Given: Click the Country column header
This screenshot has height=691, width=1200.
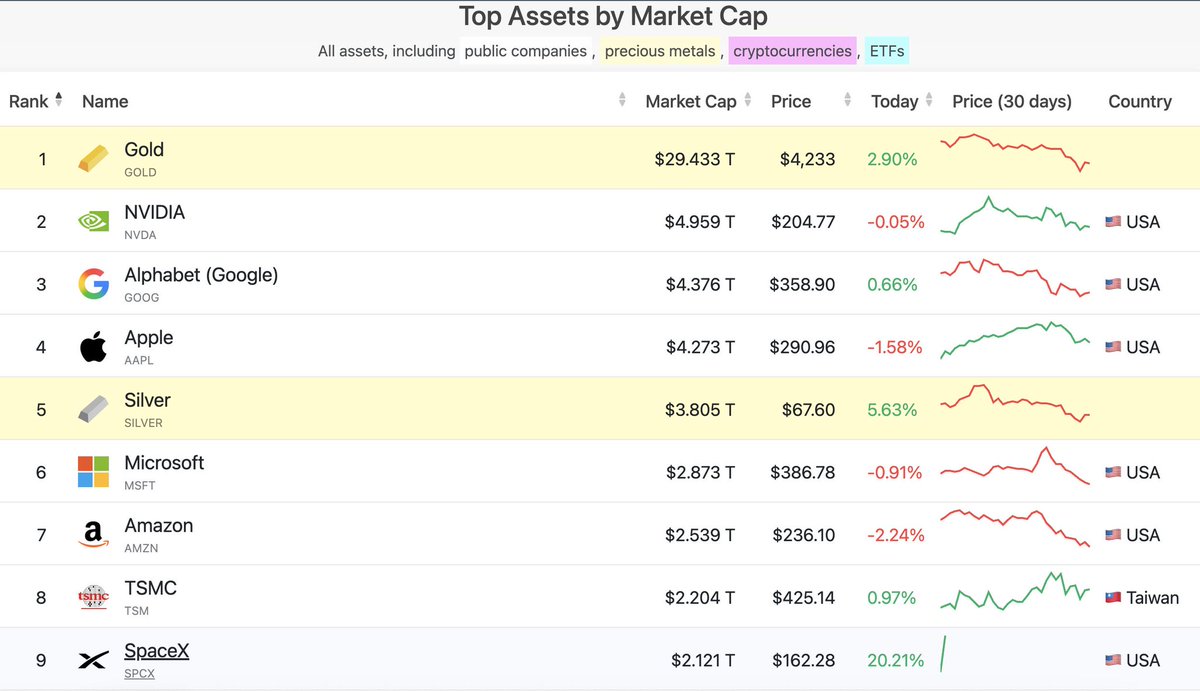Looking at the screenshot, I should point(1140,101).
